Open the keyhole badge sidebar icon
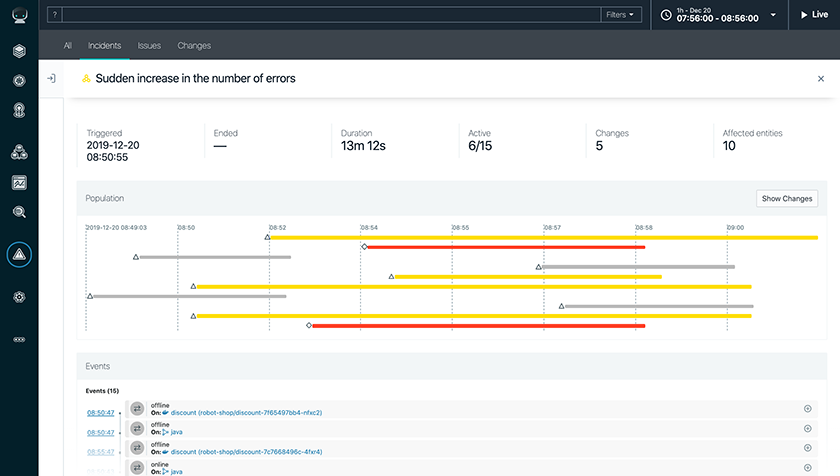 19,110
